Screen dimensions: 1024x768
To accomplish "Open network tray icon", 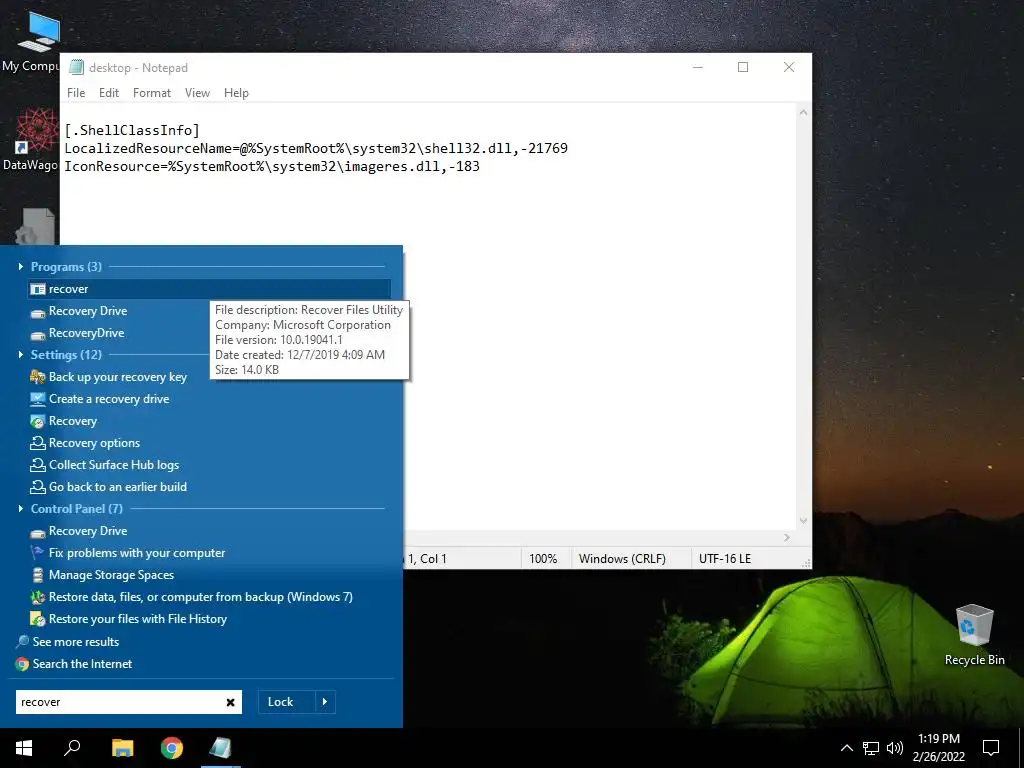I will click(x=871, y=748).
